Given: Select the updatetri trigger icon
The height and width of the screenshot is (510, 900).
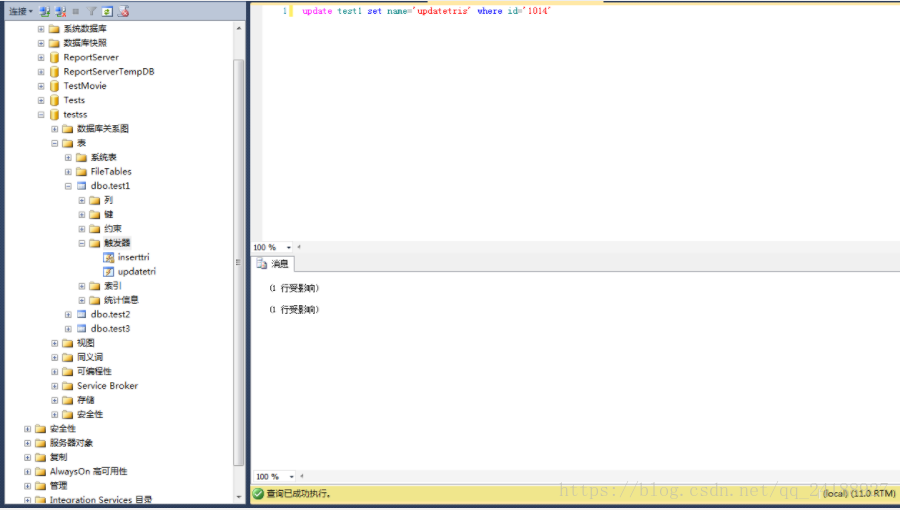Looking at the screenshot, I should 108,272.
